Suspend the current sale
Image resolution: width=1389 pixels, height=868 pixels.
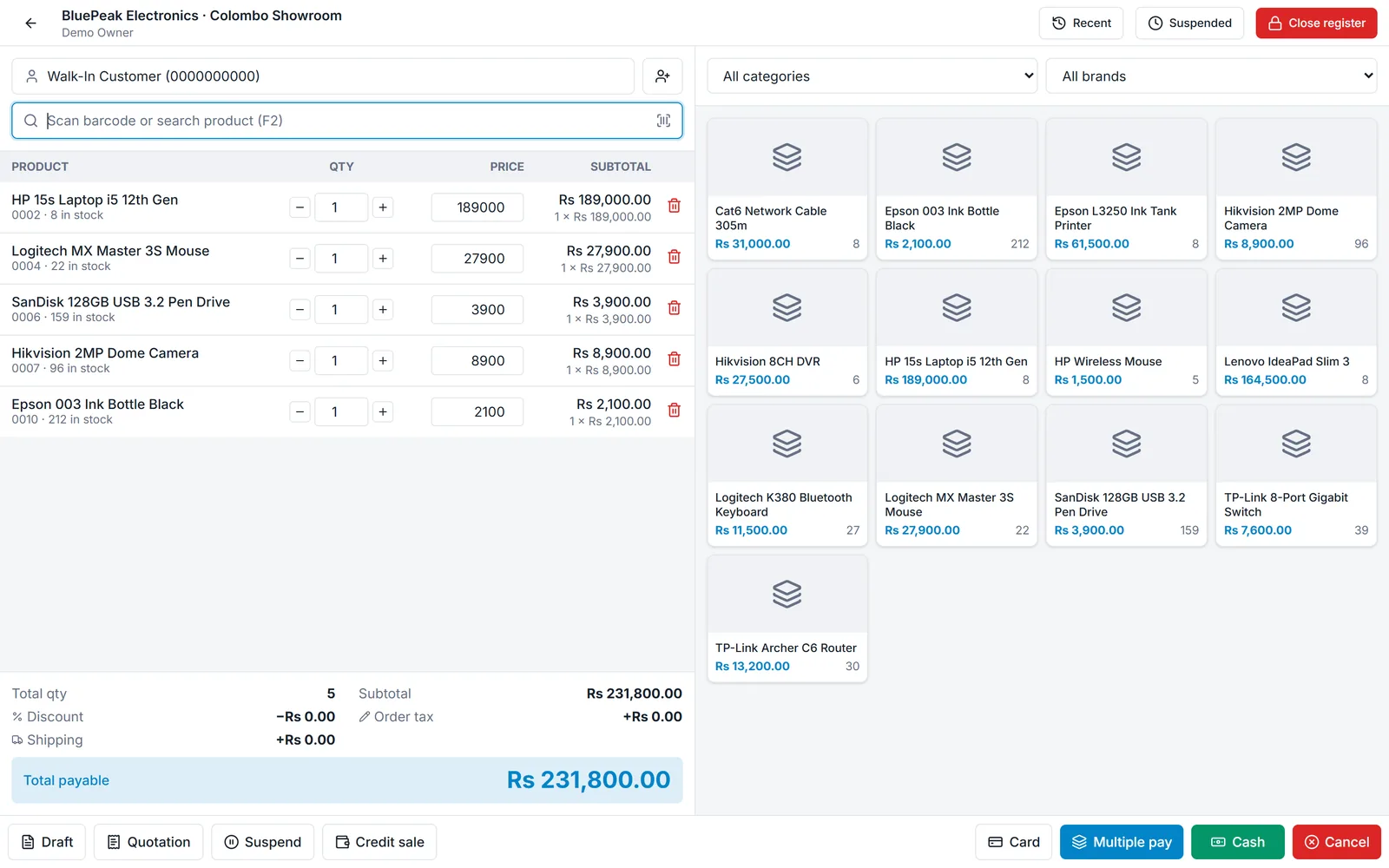263,842
